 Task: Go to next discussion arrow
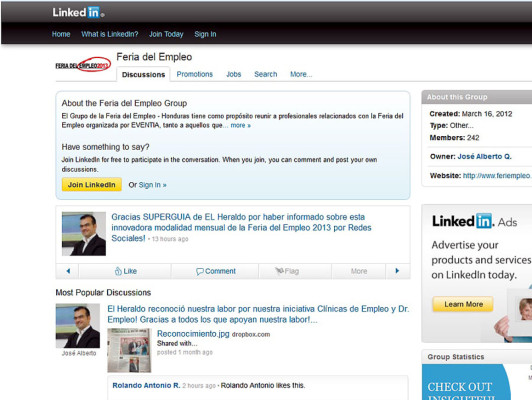[397, 271]
